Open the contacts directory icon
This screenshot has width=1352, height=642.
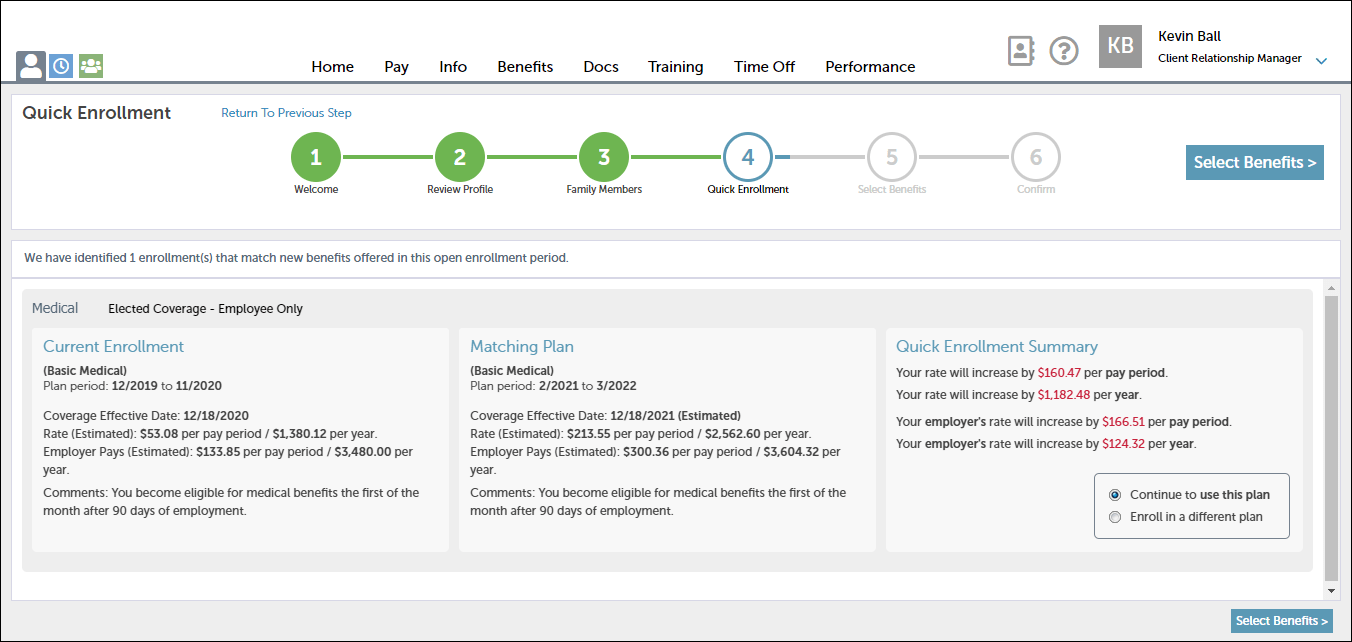coord(1020,51)
